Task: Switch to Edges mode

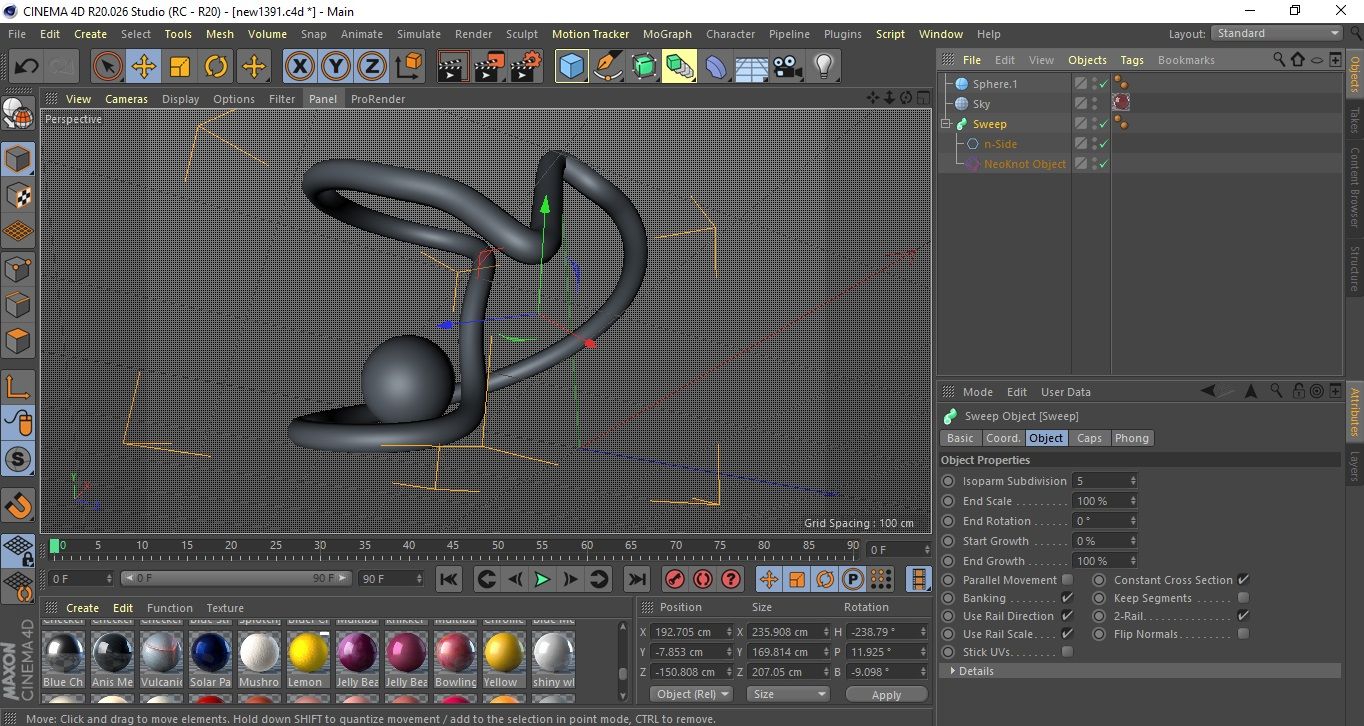Action: tap(18, 304)
